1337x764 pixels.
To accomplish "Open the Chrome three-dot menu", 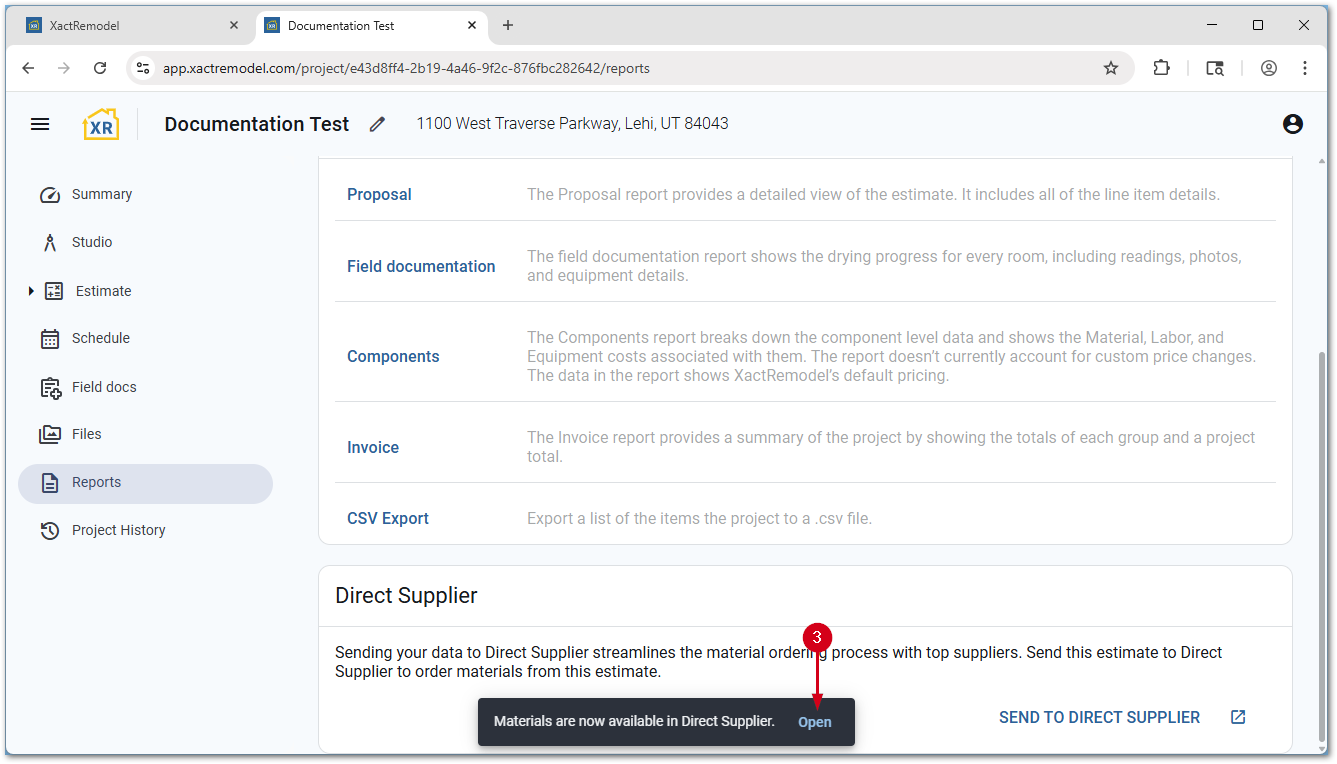I will [x=1305, y=68].
